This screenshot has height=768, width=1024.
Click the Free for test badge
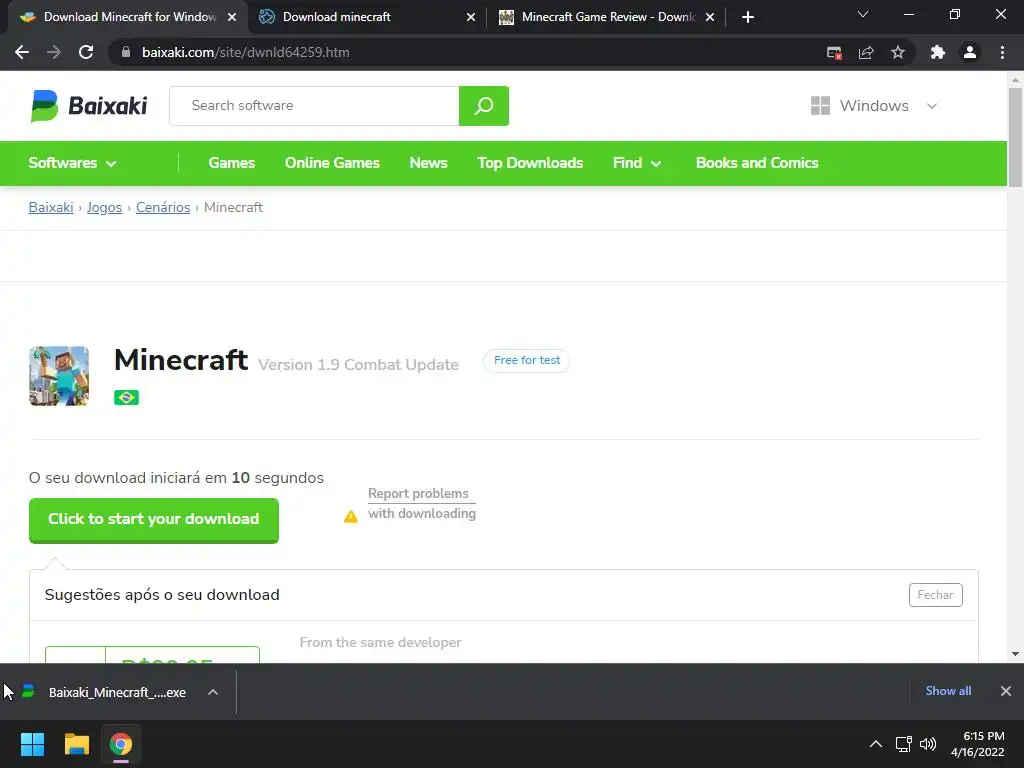526,360
